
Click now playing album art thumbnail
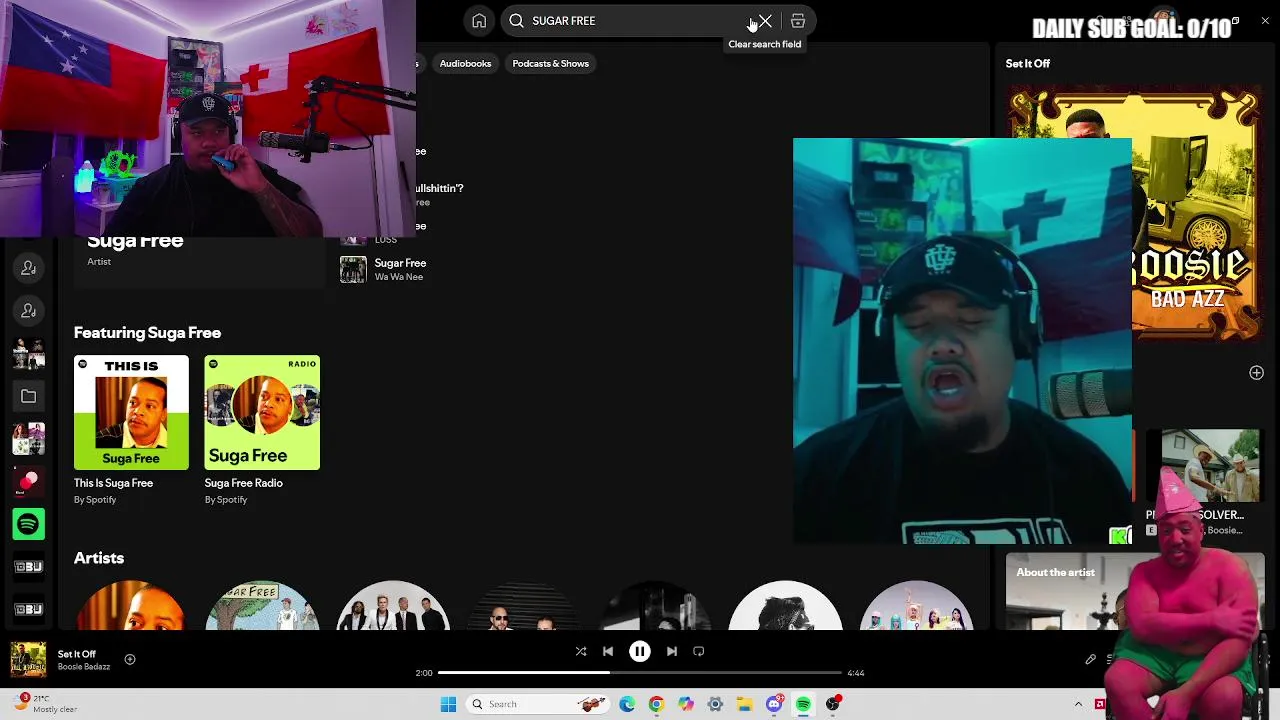tap(28, 660)
